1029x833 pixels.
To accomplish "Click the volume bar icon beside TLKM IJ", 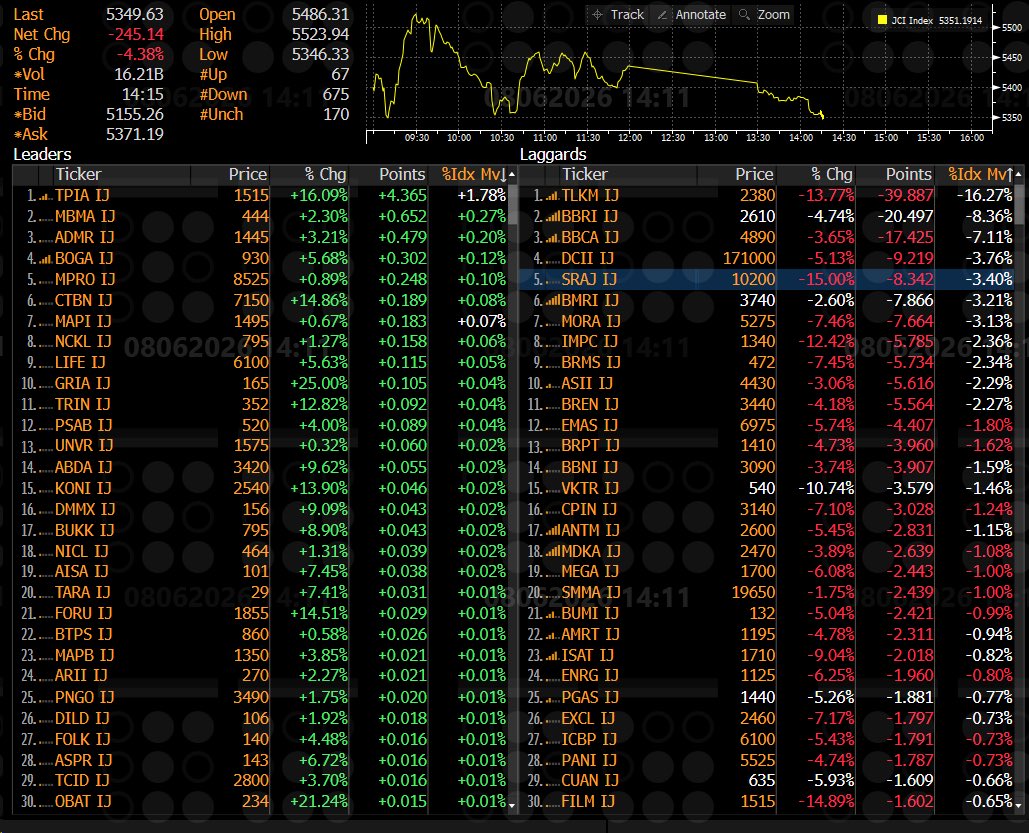I will click(x=552, y=196).
